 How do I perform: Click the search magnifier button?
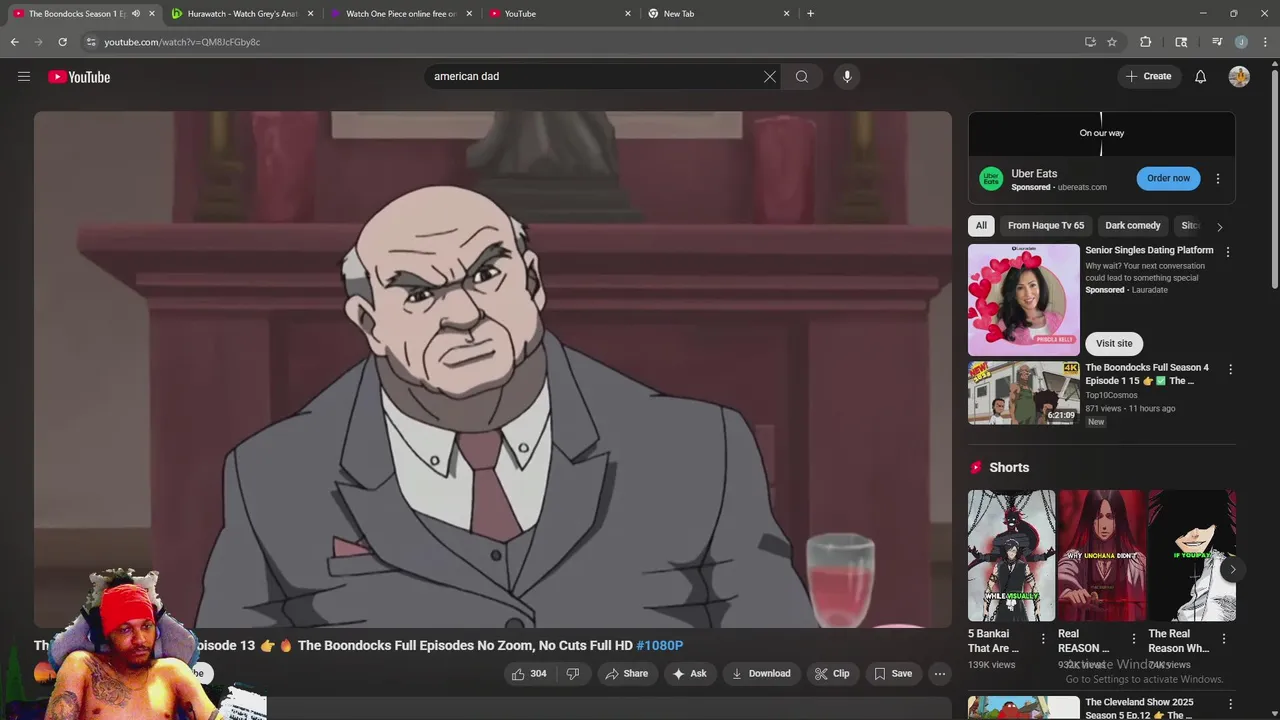tap(802, 77)
